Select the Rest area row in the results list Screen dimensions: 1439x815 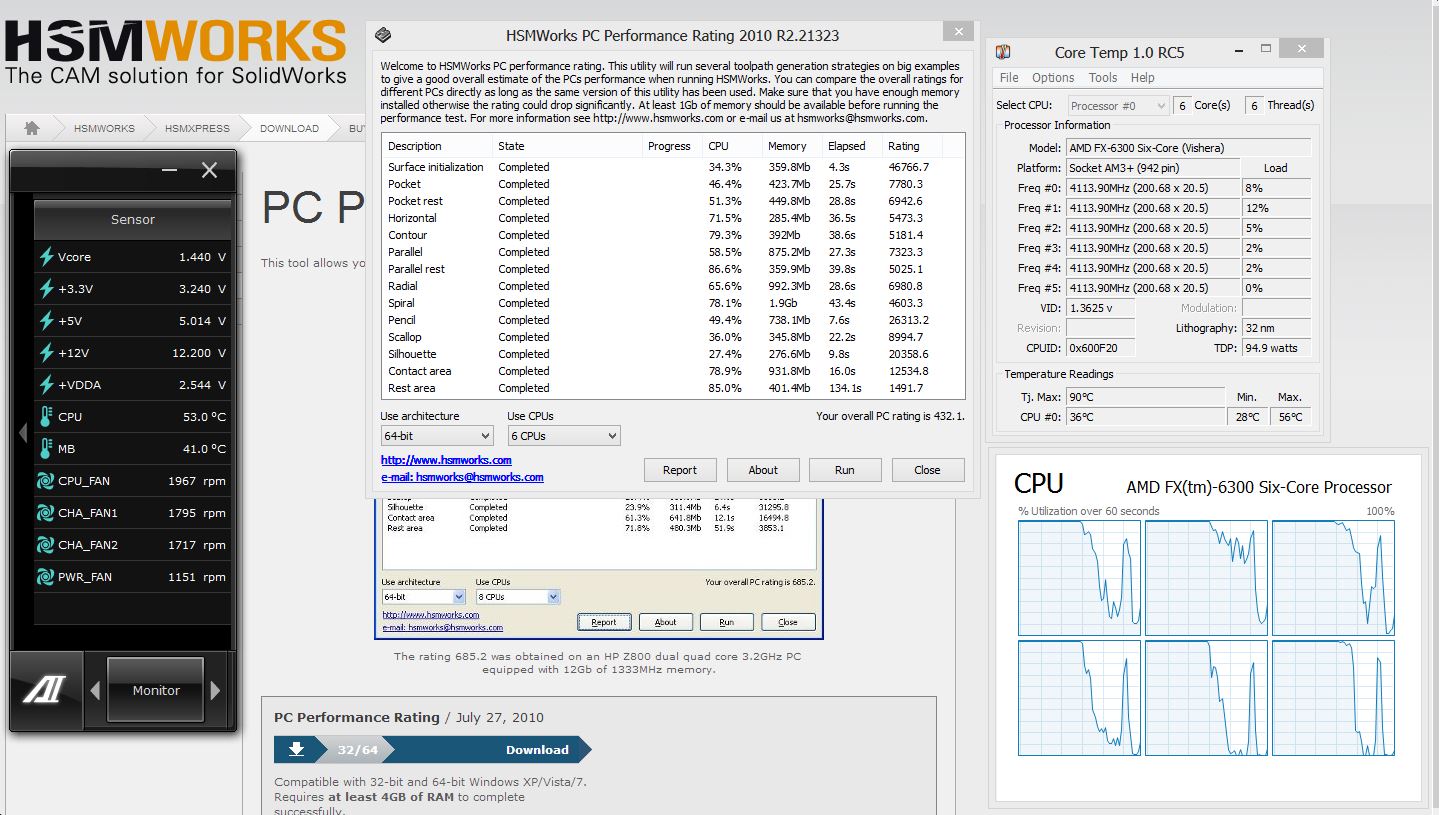[x=674, y=388]
